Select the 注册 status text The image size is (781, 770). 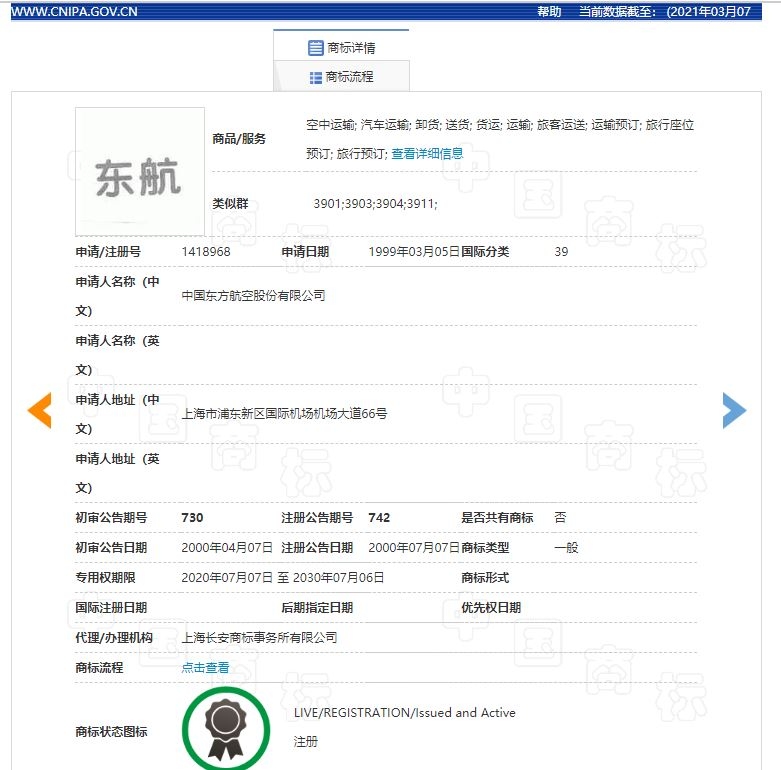click(x=305, y=742)
